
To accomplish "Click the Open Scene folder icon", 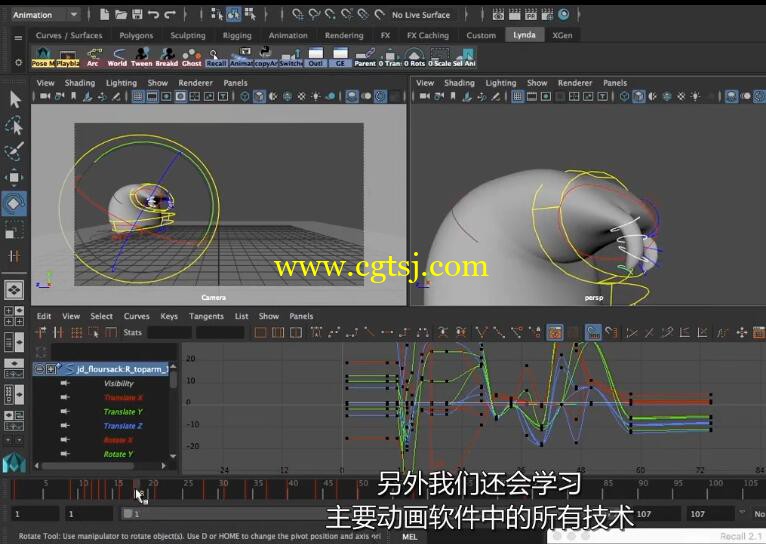I will pyautogui.click(x=121, y=15).
